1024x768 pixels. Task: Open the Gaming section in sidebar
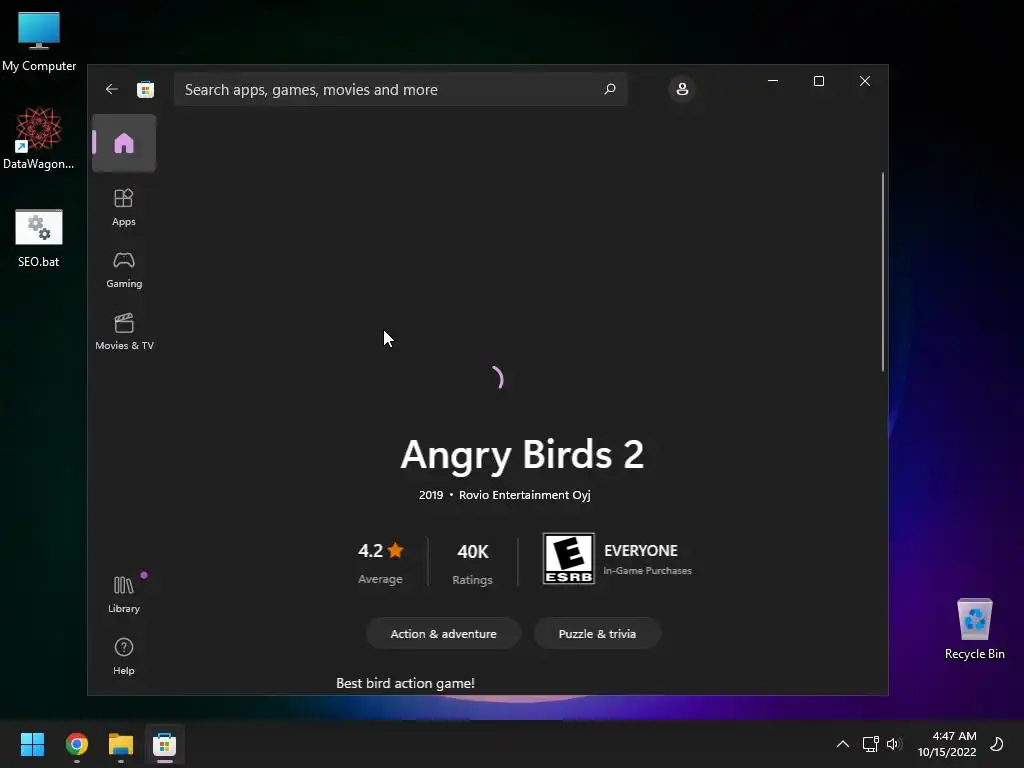pyautogui.click(x=124, y=269)
